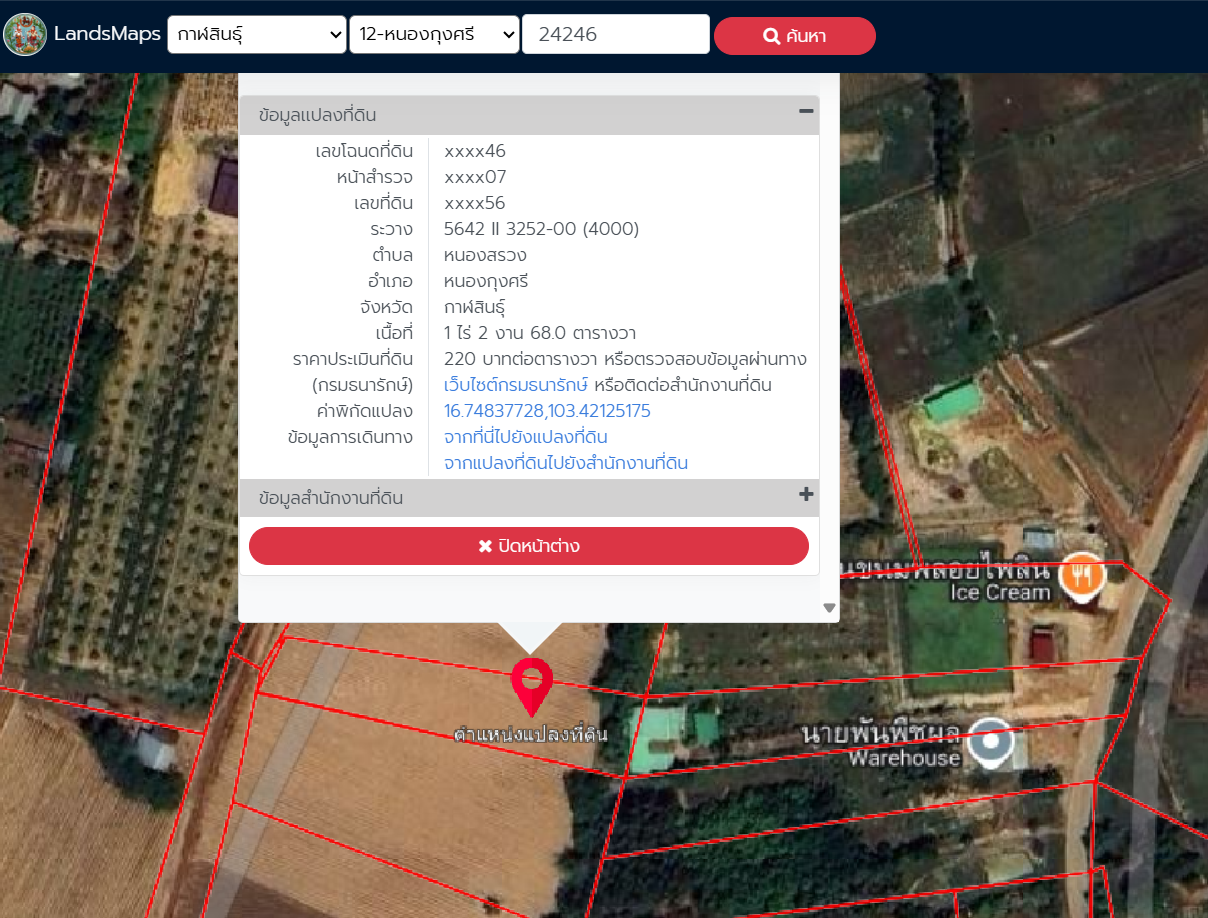The width and height of the screenshot is (1208, 918).
Task: Expand land office info with plus icon
Action: click(x=806, y=495)
